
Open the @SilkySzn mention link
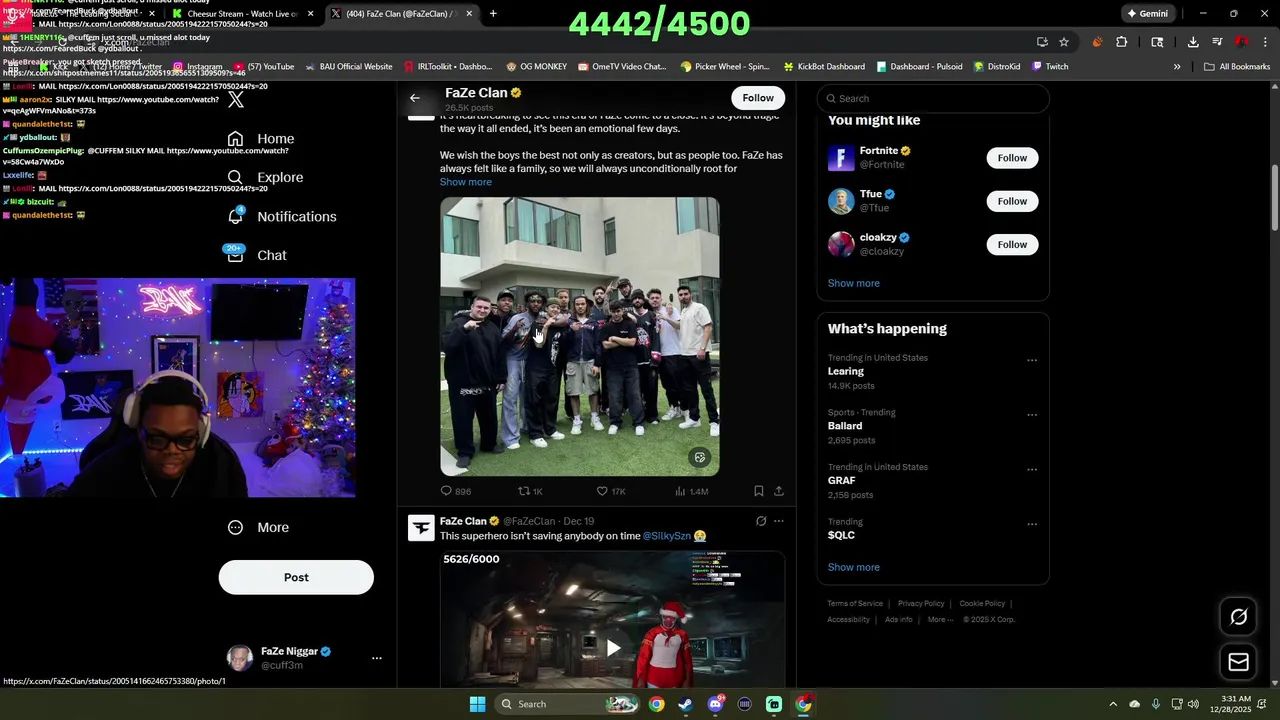(667, 536)
